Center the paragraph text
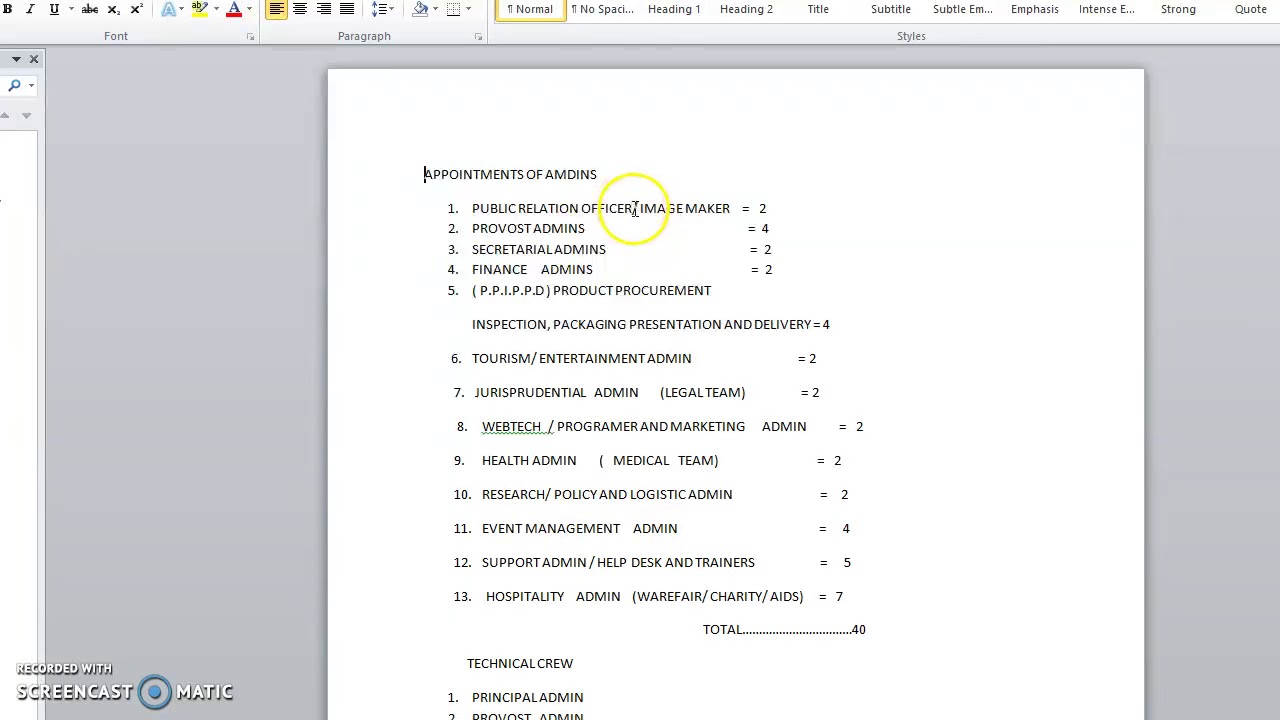This screenshot has height=720, width=1280. 299,9
